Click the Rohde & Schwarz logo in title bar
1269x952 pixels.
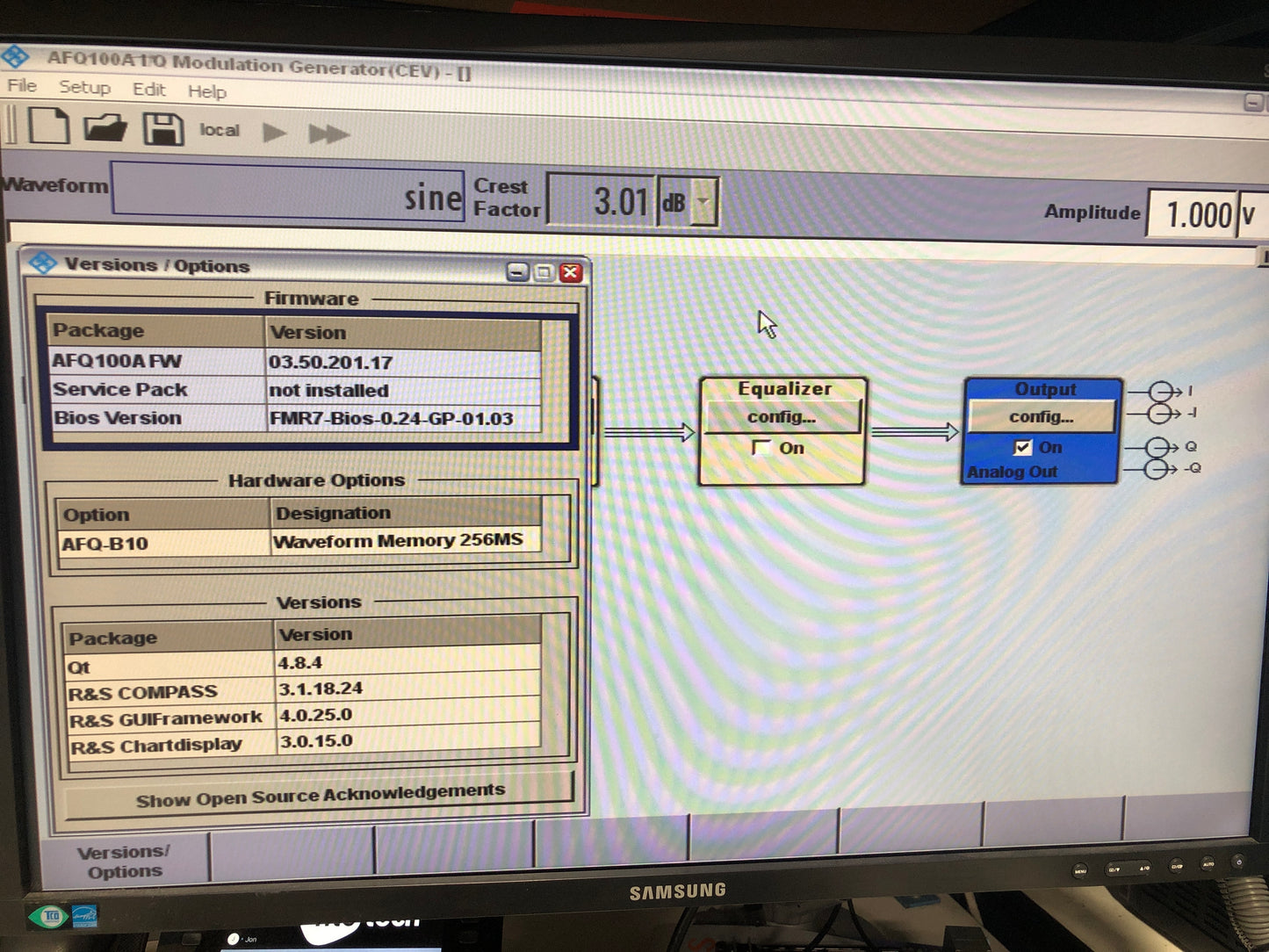tap(16, 58)
